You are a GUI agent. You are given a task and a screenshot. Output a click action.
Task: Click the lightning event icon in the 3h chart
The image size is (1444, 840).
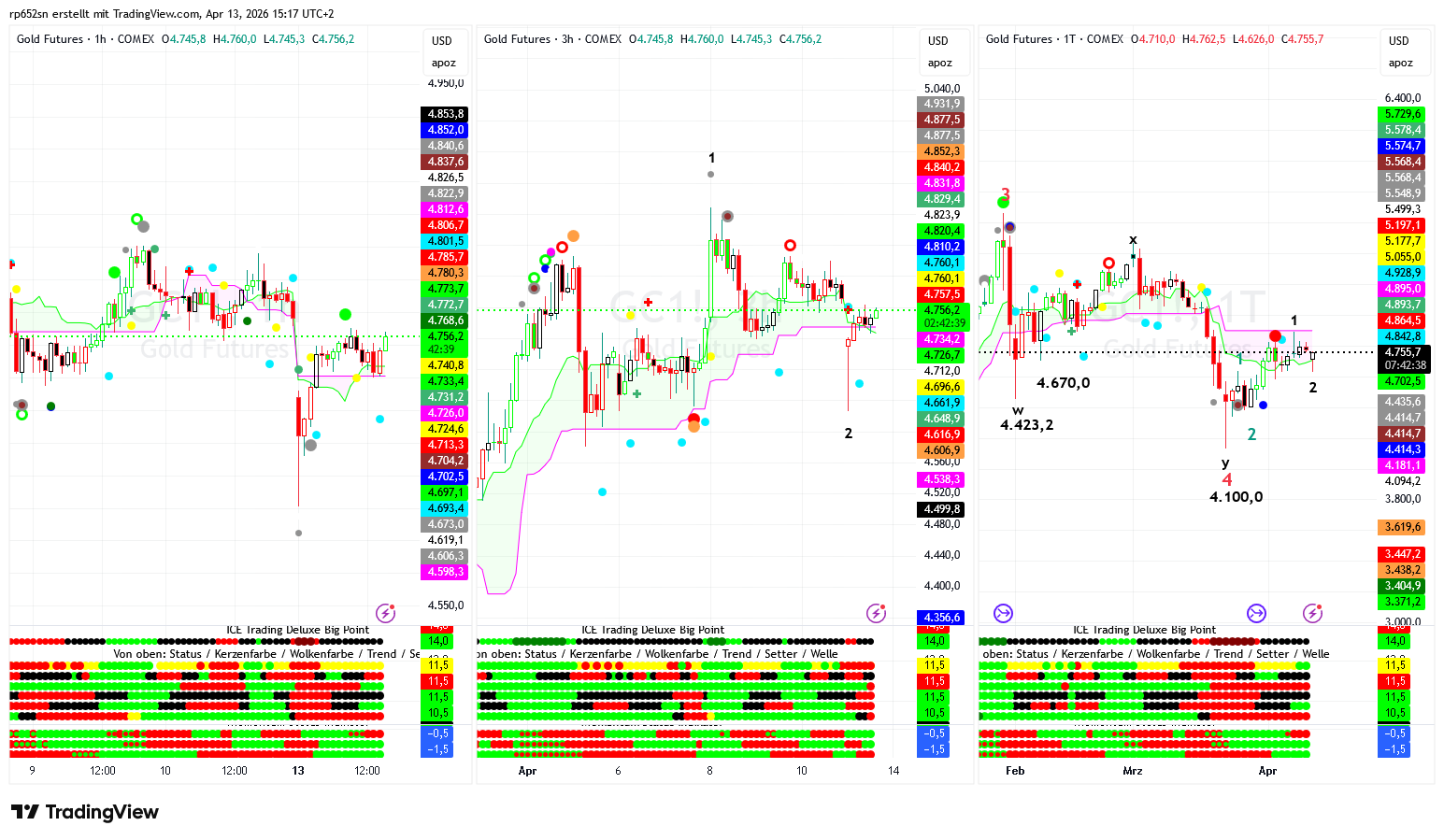pos(876,613)
